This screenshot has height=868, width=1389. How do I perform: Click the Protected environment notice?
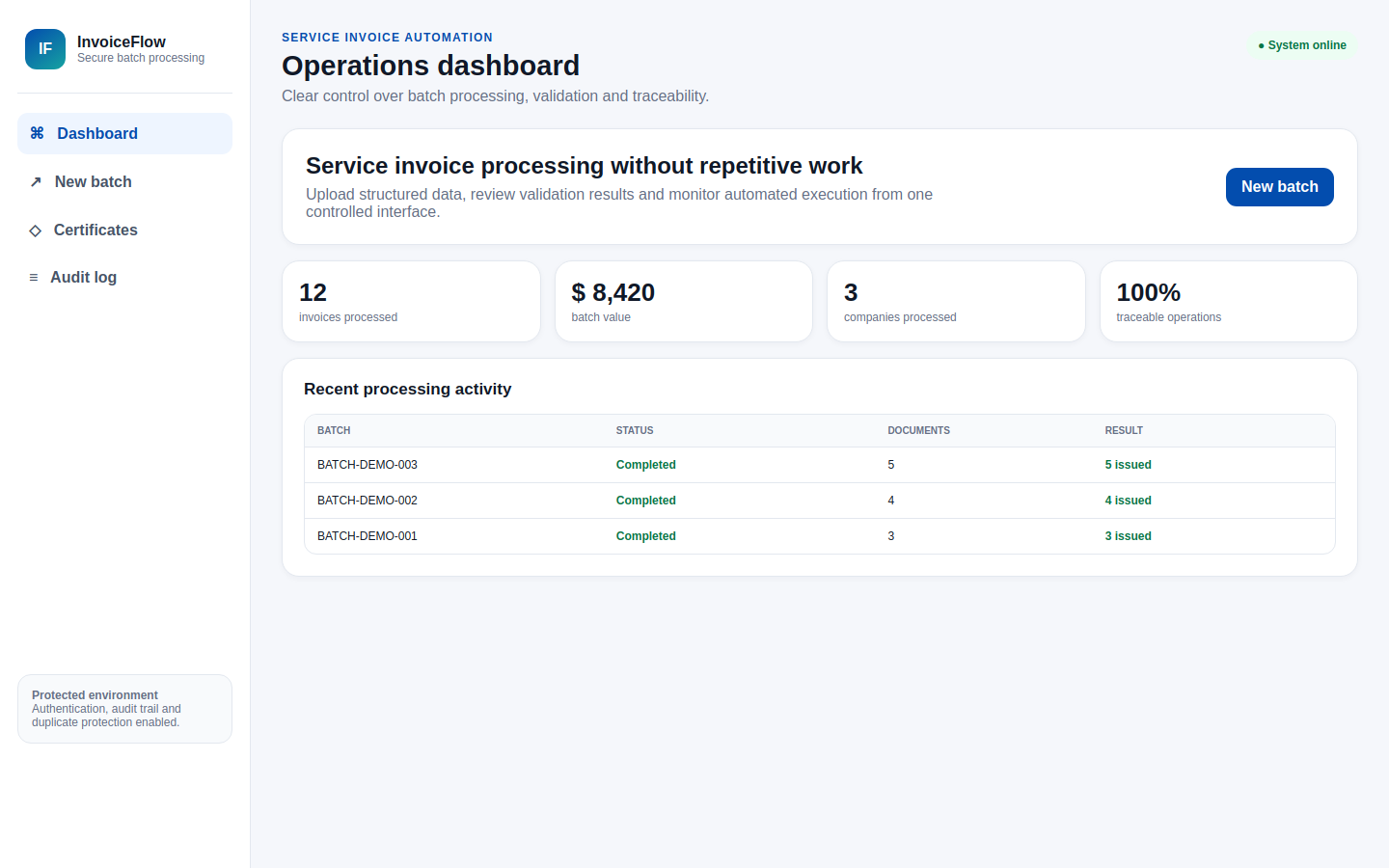[124, 709]
